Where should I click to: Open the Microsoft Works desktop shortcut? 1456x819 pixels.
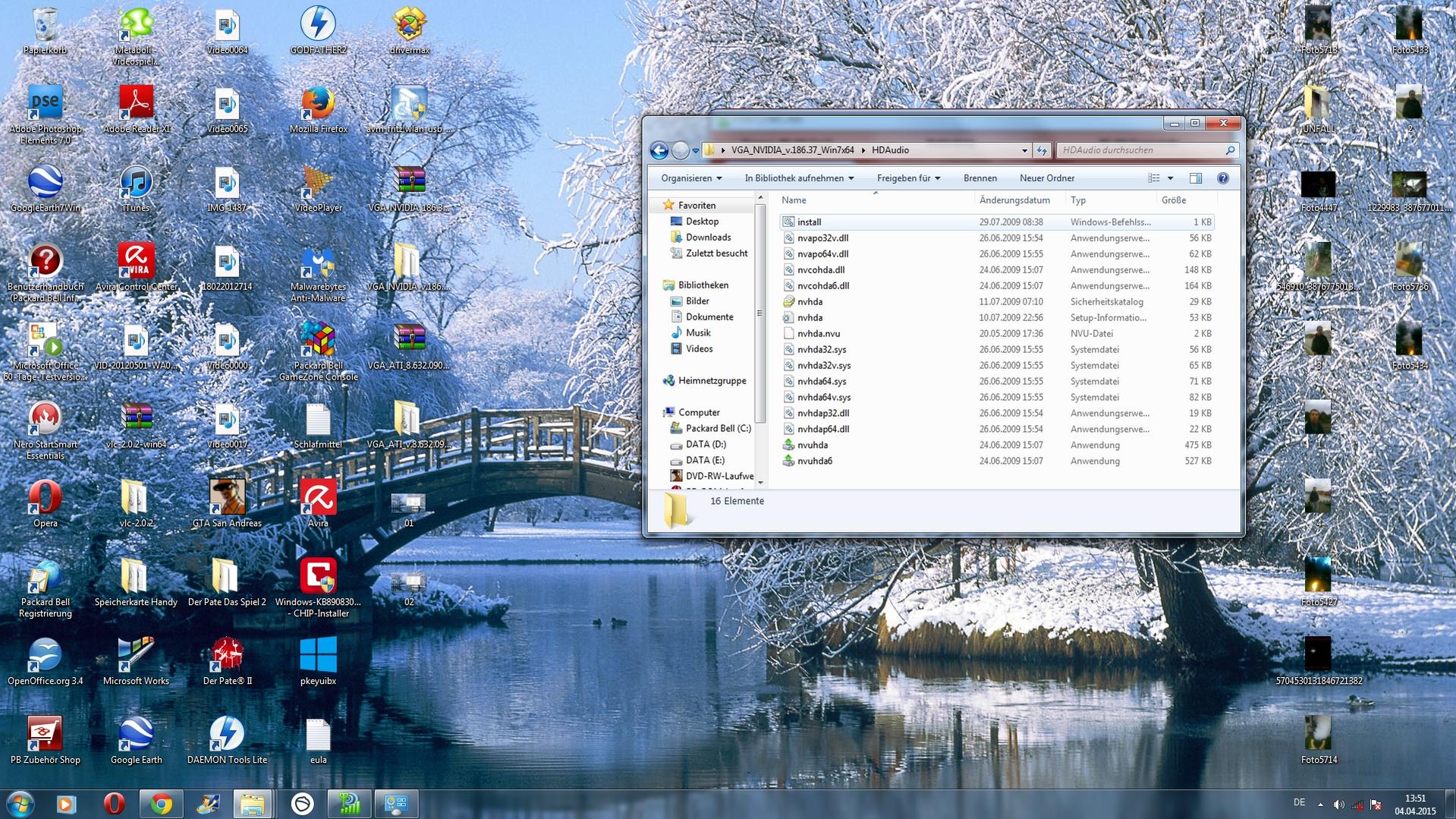[136, 661]
